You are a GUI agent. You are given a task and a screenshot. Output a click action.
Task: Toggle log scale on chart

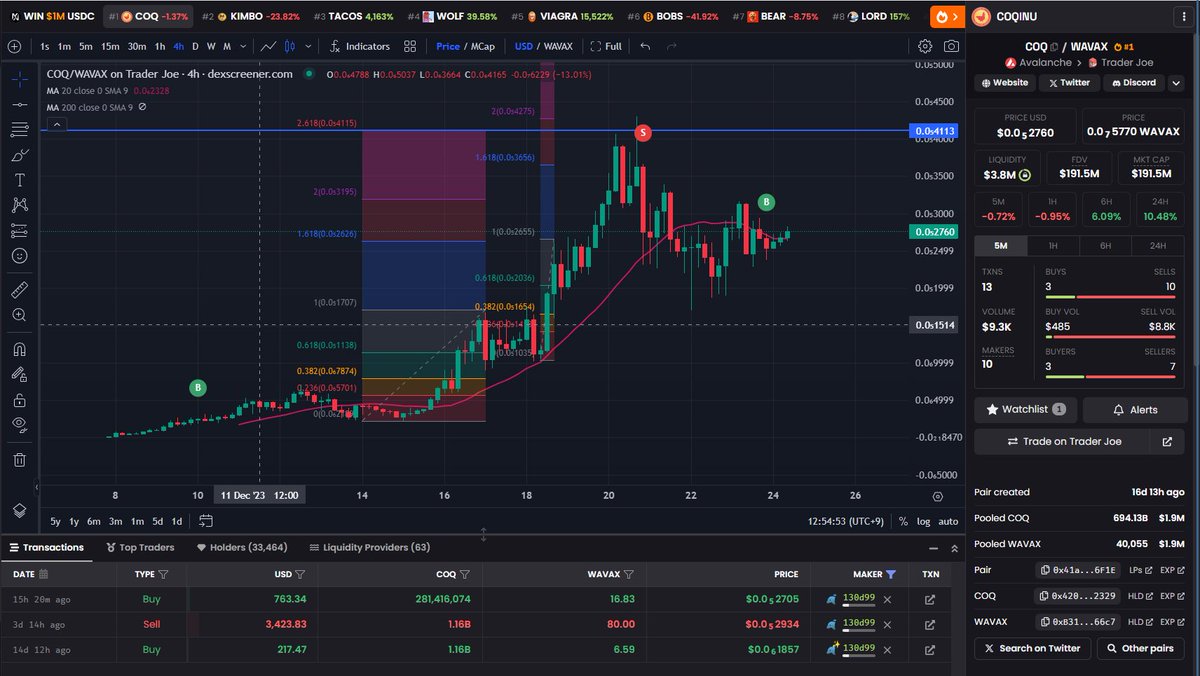[x=922, y=521]
